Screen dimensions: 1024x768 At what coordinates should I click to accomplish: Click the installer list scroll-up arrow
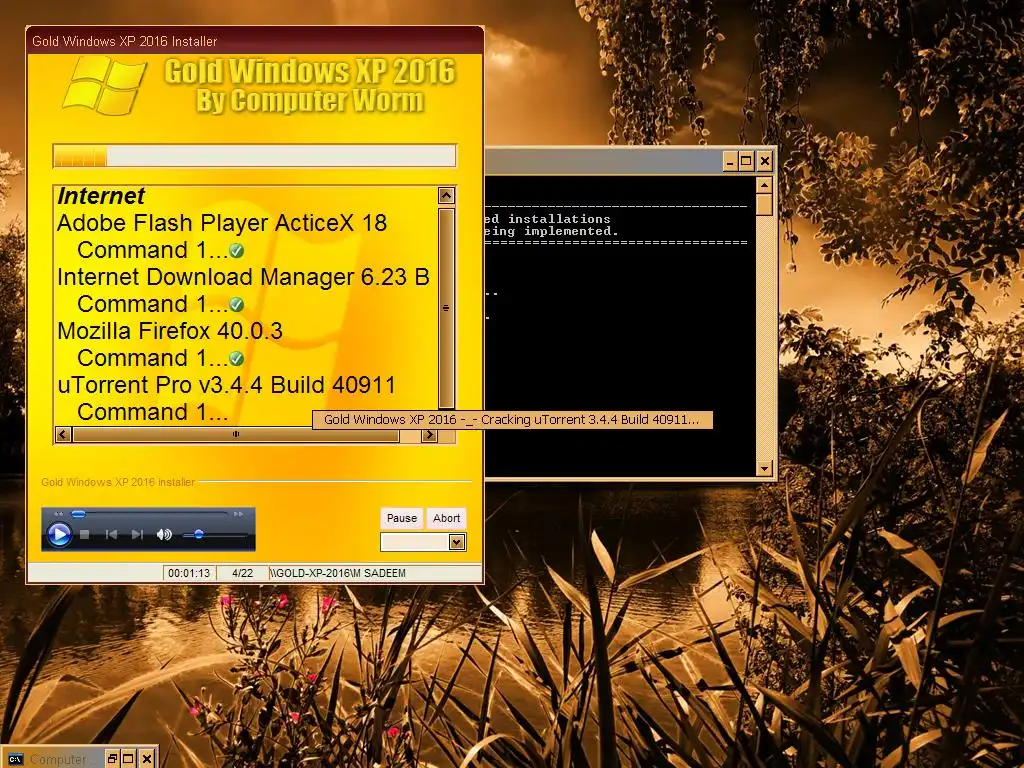coord(447,196)
